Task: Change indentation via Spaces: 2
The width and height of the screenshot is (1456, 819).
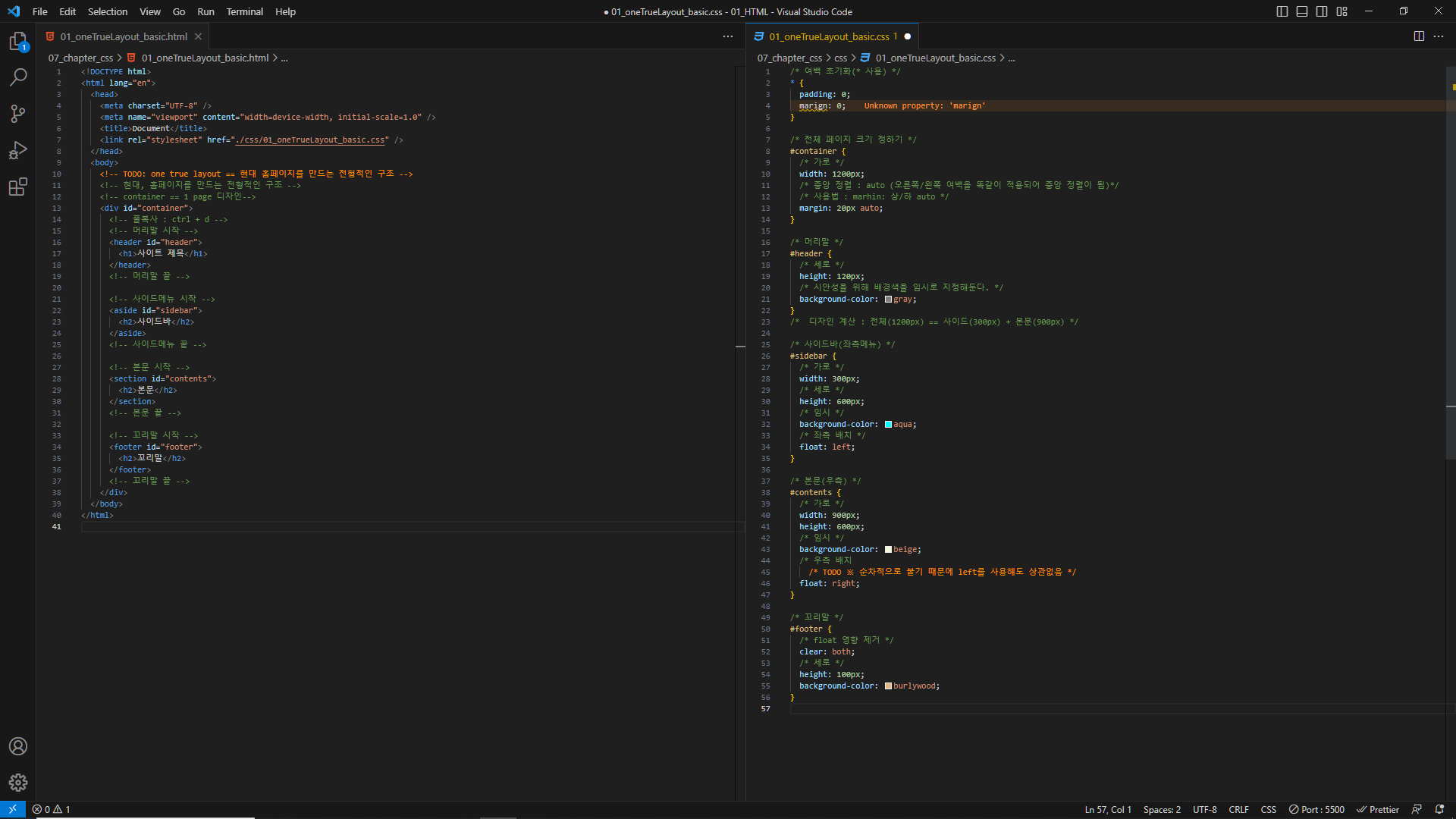Action: [x=1162, y=809]
